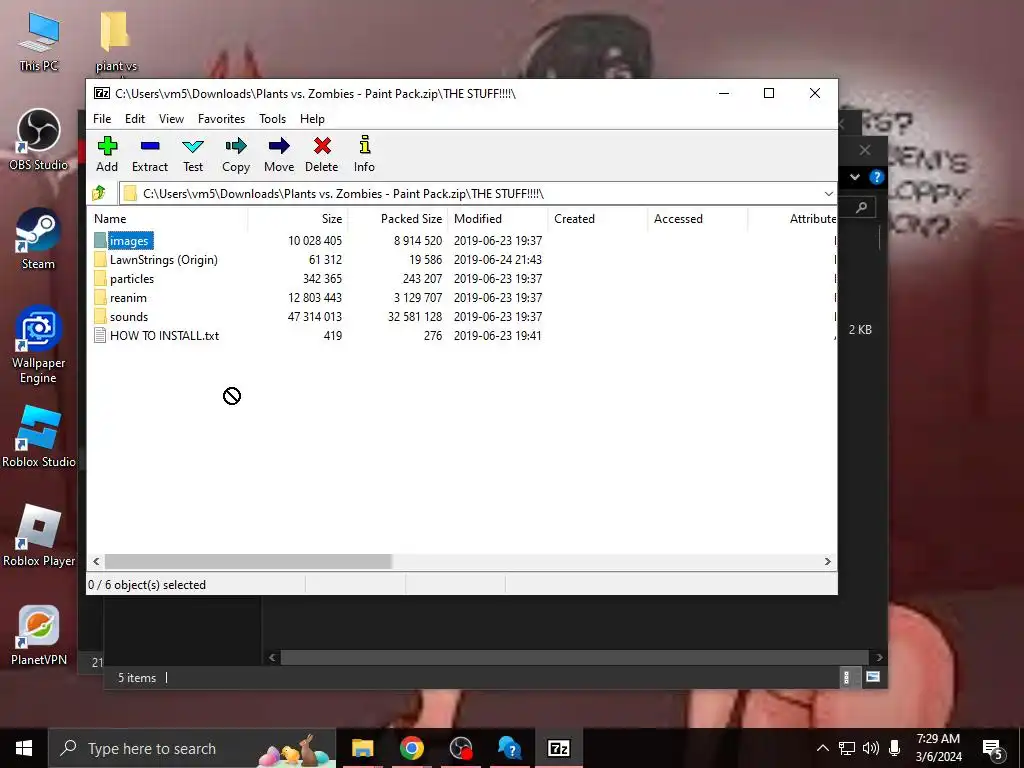Select the particles folder
Viewport: 1024px width, 768px height.
click(x=131, y=279)
